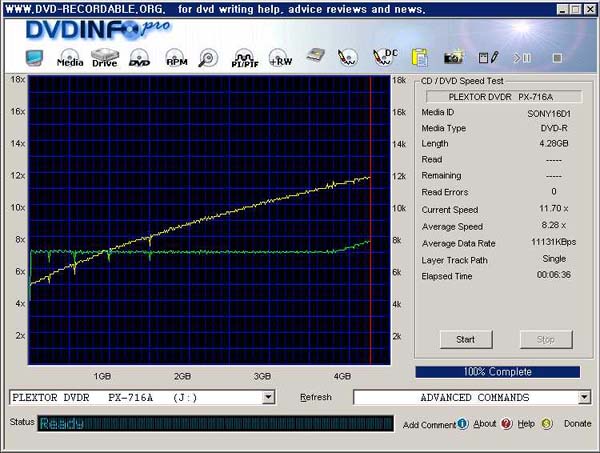This screenshot has width=600, height=453.
Task: Click the Start button
Action: click(466, 339)
